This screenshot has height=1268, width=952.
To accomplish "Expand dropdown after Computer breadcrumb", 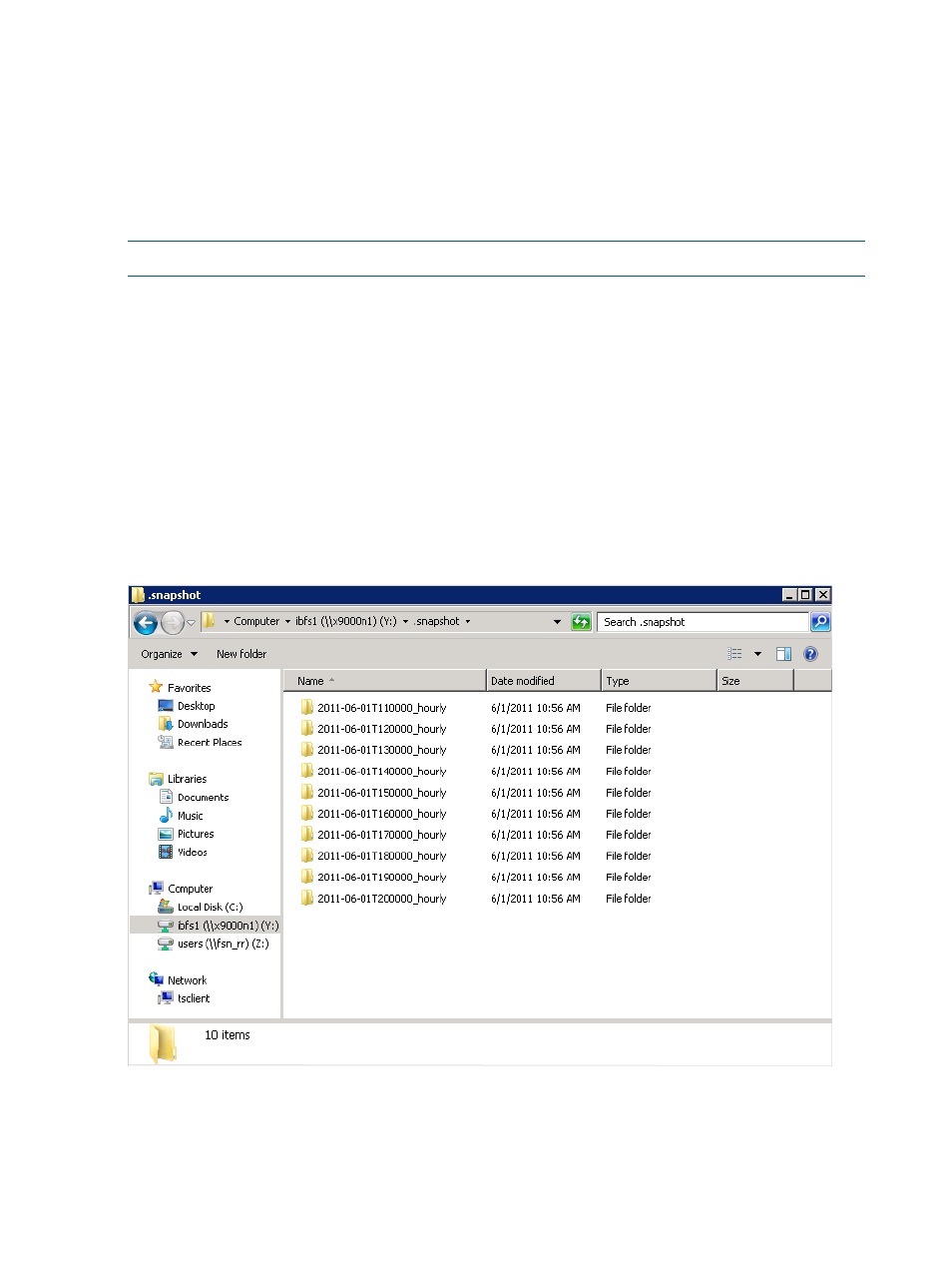I will point(287,621).
